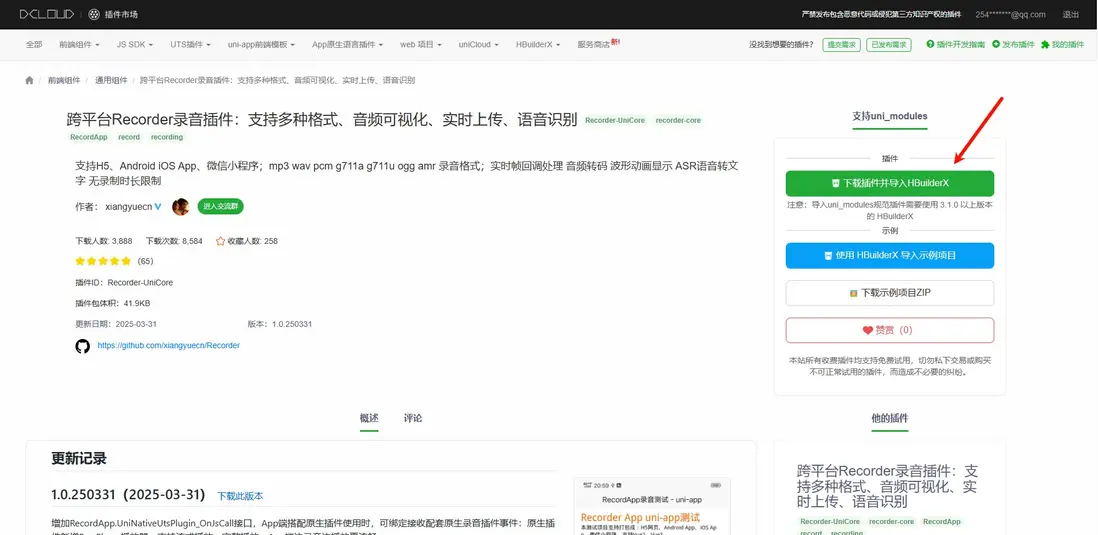Screen dimensions: 1098x535
Task: Go to breadcrumb home icon
Action: (x=29, y=81)
